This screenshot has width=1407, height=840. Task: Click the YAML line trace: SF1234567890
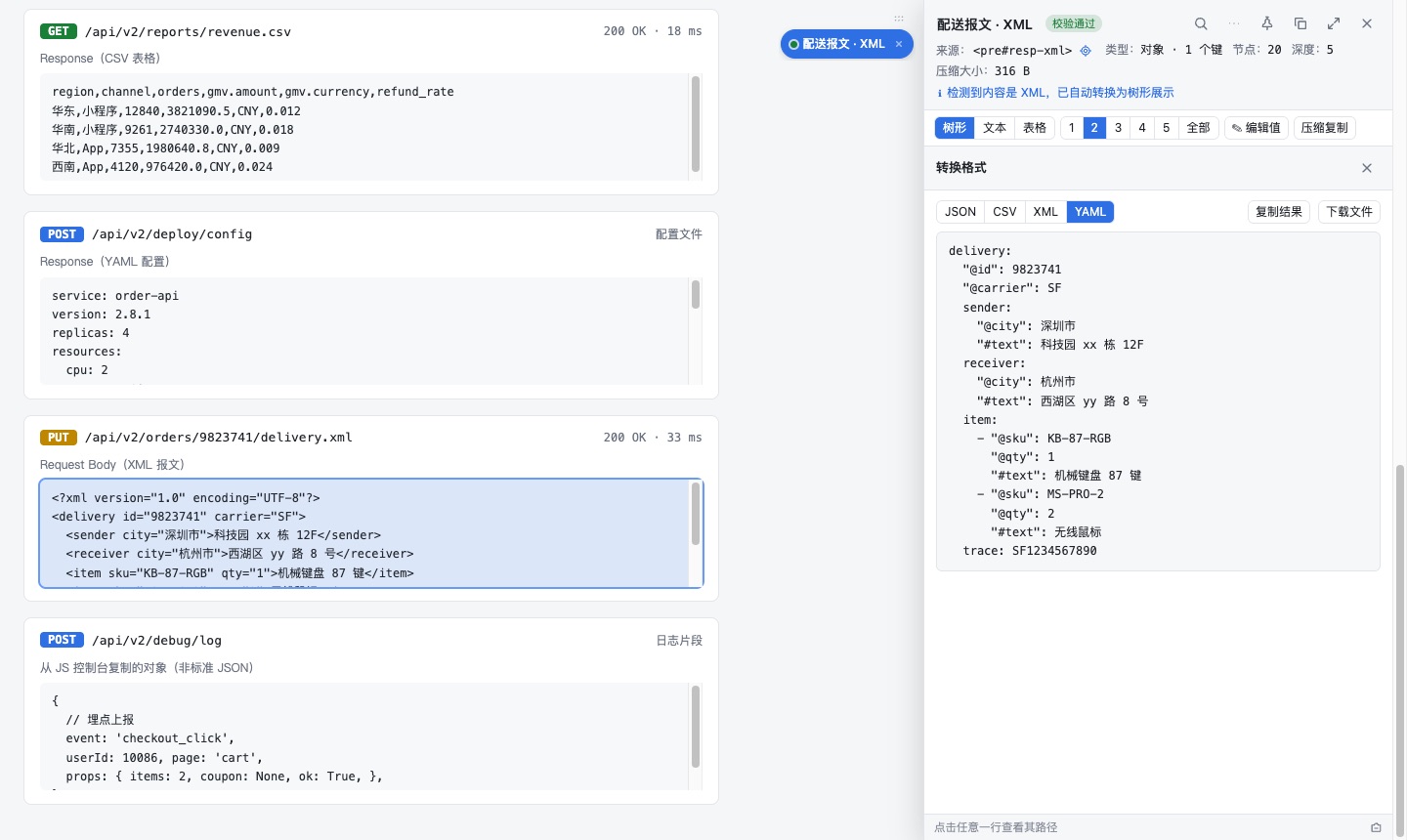(1030, 551)
